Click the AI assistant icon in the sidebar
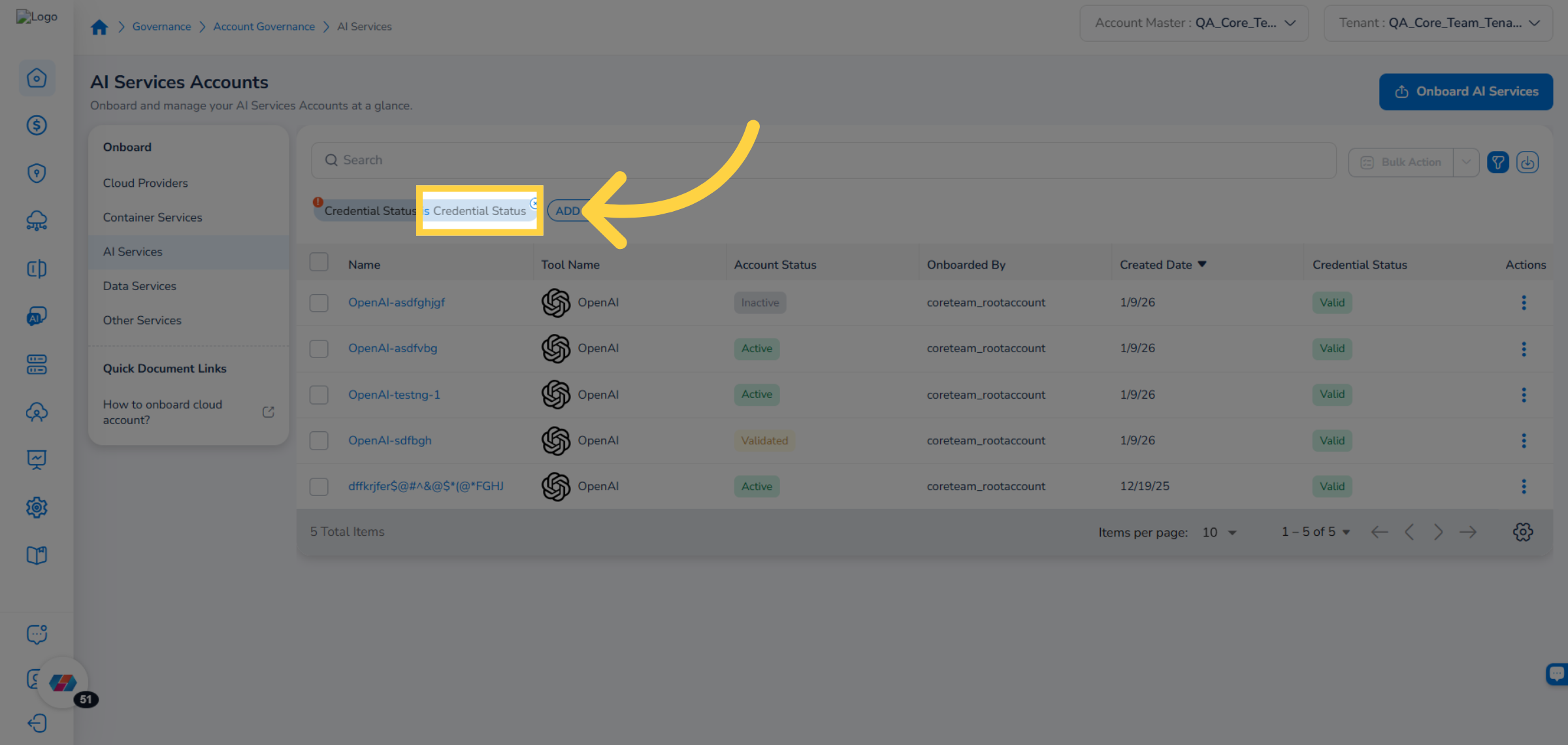This screenshot has width=1568, height=745. 37,316
